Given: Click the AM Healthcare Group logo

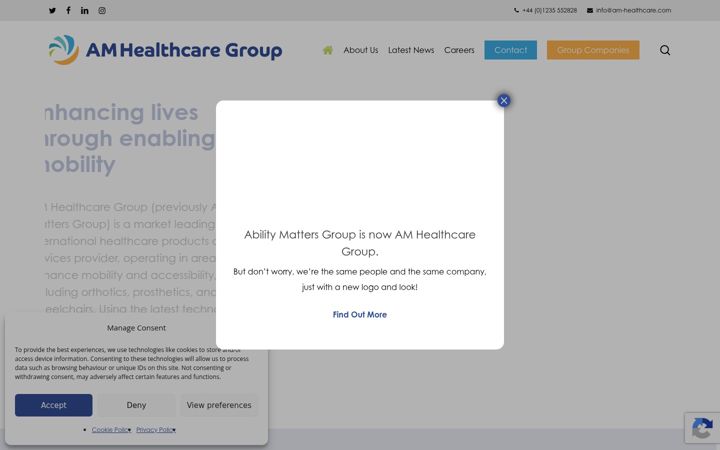Looking at the screenshot, I should [x=165, y=50].
